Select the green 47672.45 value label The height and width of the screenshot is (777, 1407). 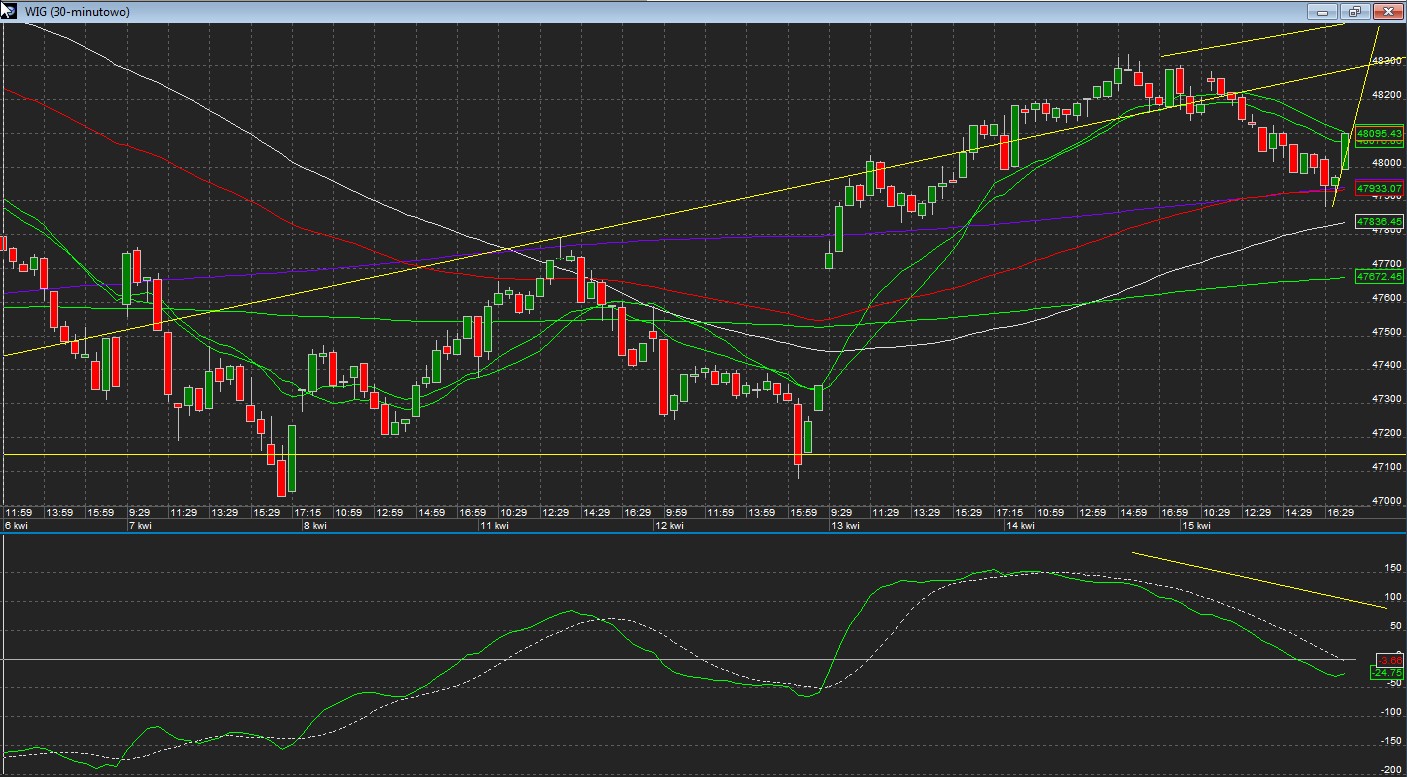(x=1379, y=276)
